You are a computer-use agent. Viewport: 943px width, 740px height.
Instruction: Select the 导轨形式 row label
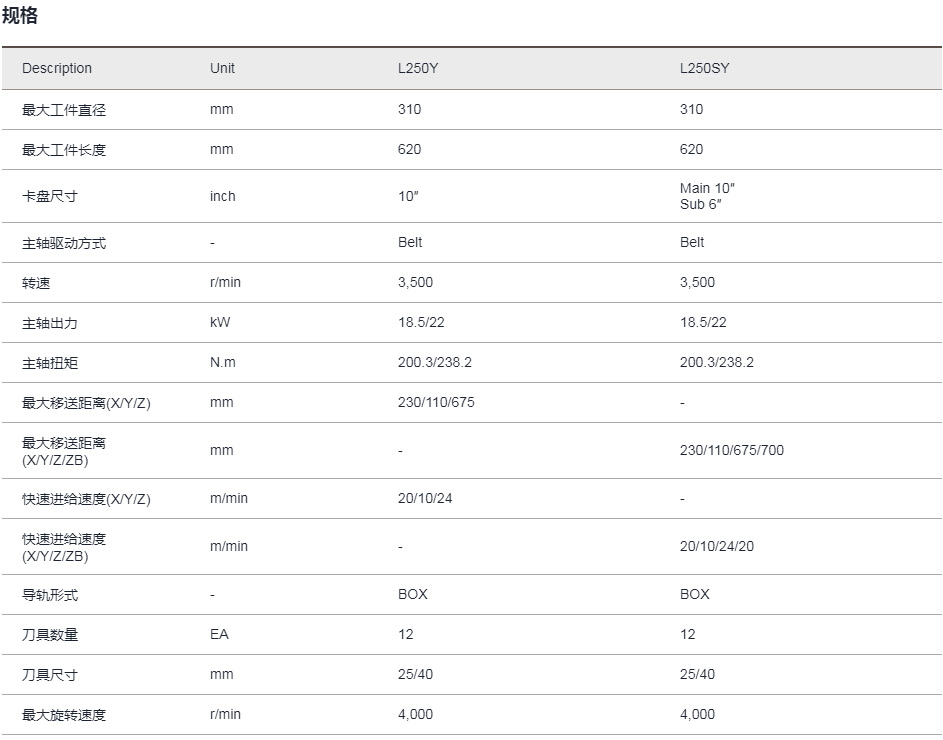(50, 595)
